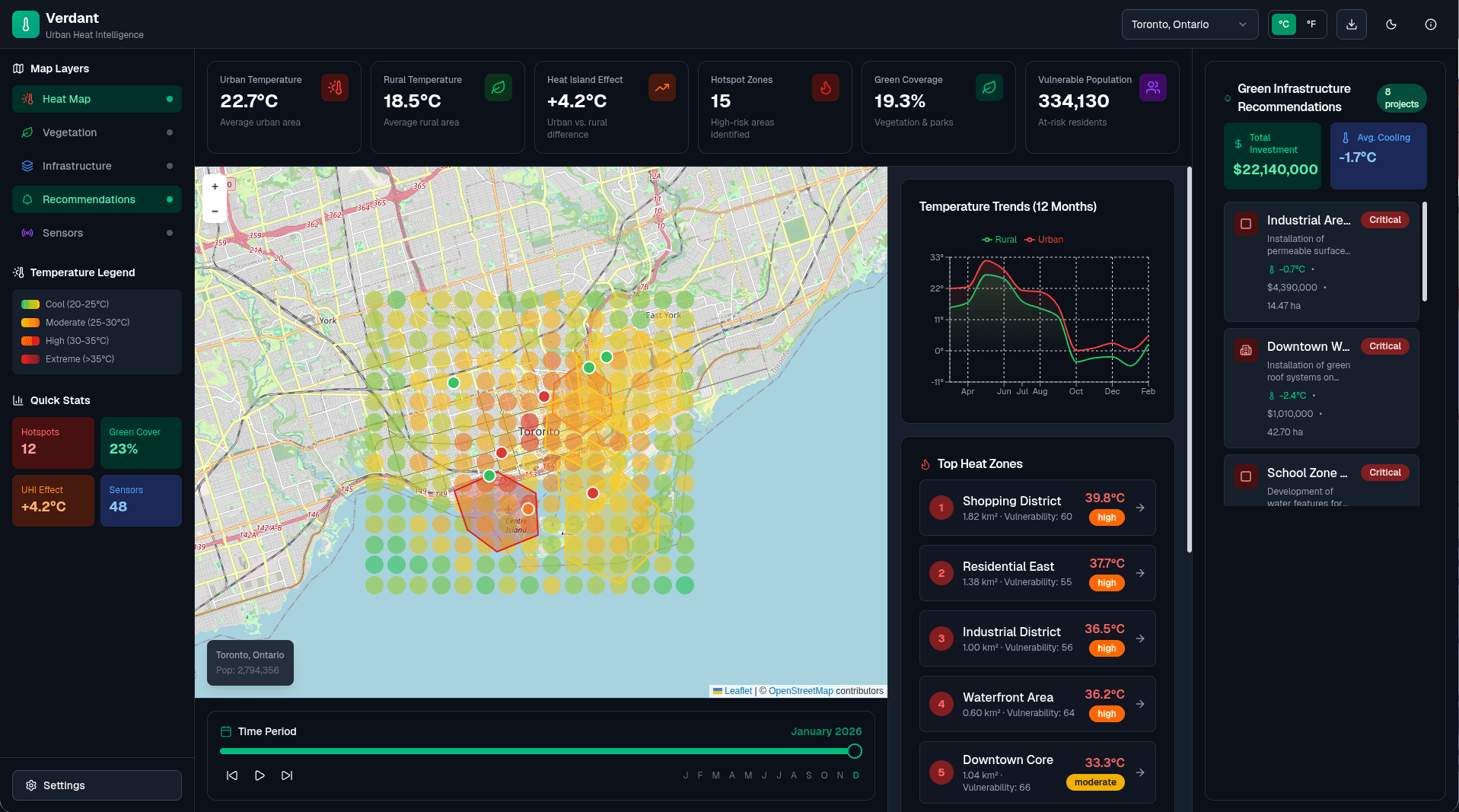Open Settings from the sidebar

pyautogui.click(x=97, y=785)
